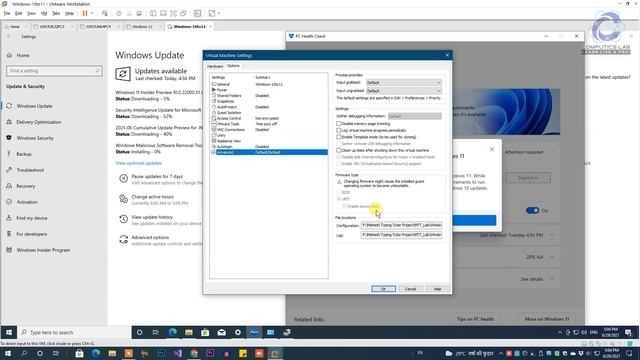Take a snapshot using the clock toolbar icon
This screenshot has width=640, height=360.
click(119, 13)
